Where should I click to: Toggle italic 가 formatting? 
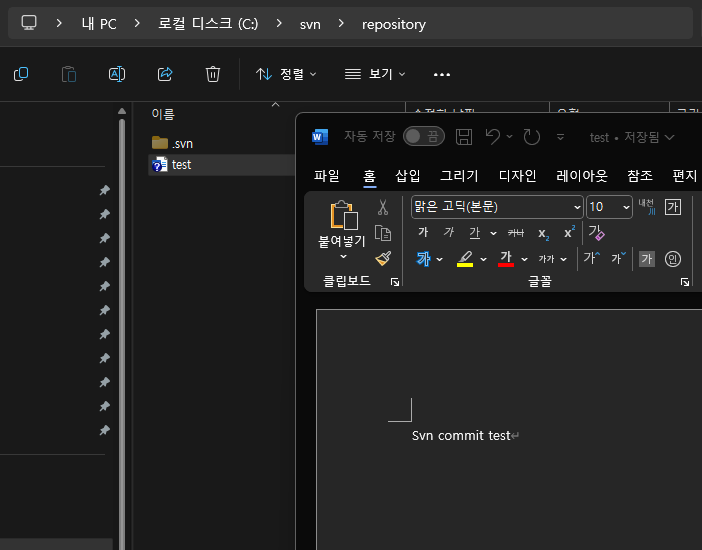coord(449,232)
